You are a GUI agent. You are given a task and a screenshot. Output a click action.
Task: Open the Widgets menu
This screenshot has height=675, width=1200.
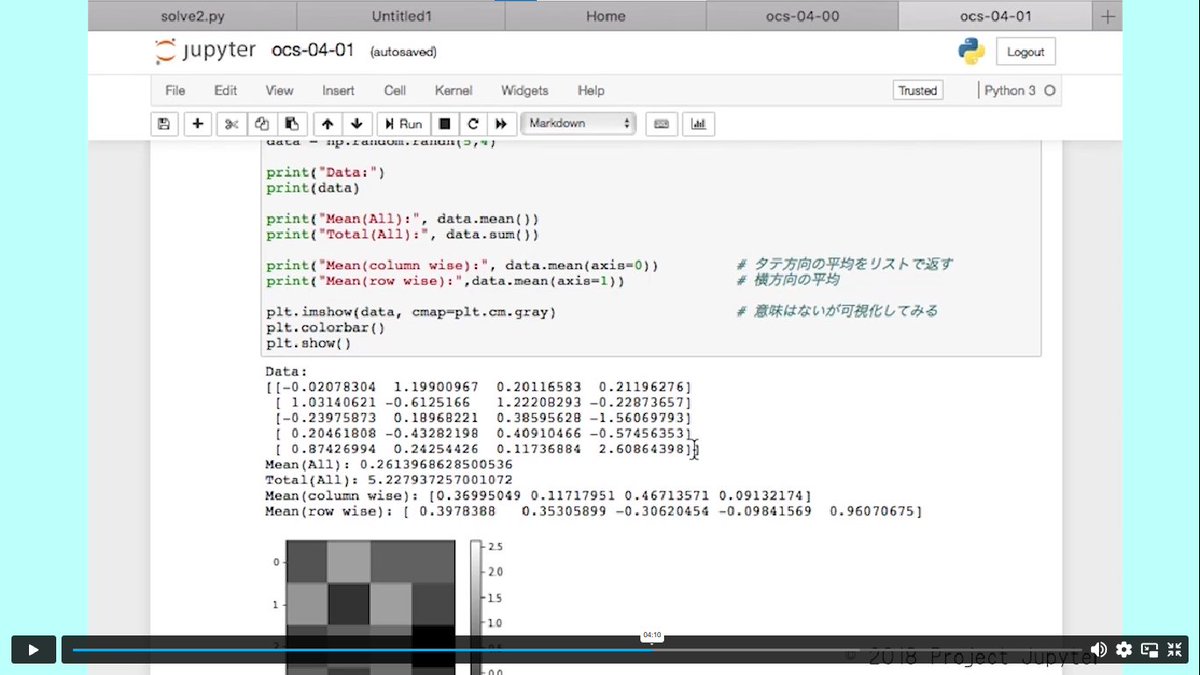525,90
